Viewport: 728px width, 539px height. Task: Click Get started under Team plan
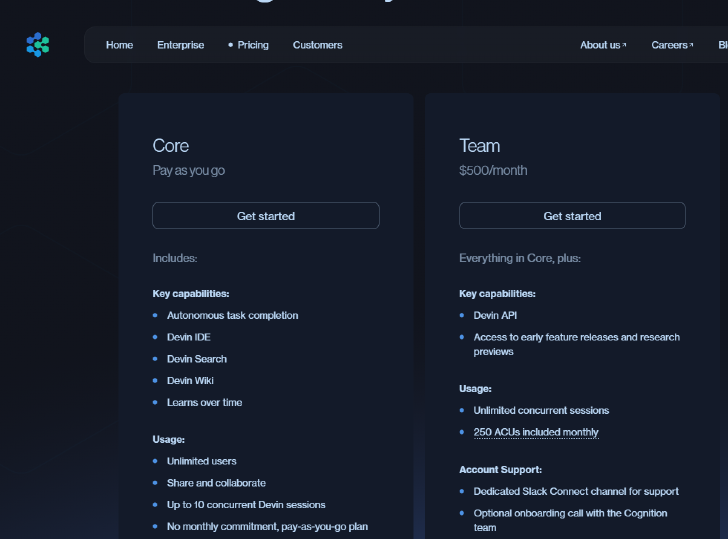click(x=572, y=216)
